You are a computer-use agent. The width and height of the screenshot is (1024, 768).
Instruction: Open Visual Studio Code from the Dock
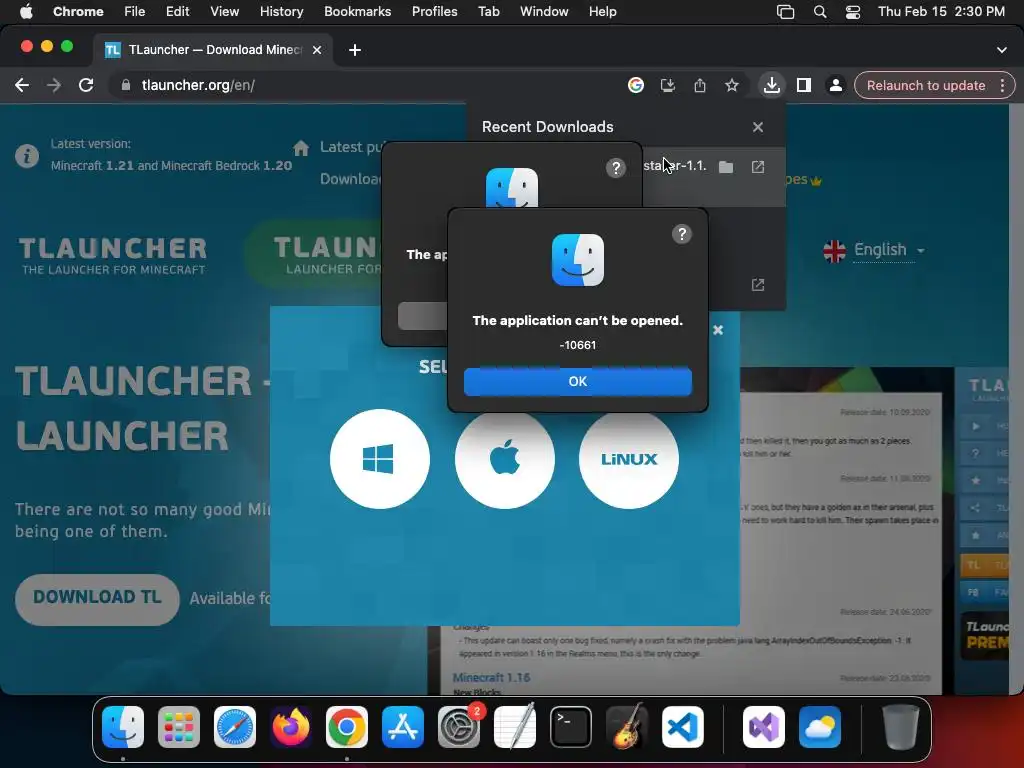(x=682, y=727)
